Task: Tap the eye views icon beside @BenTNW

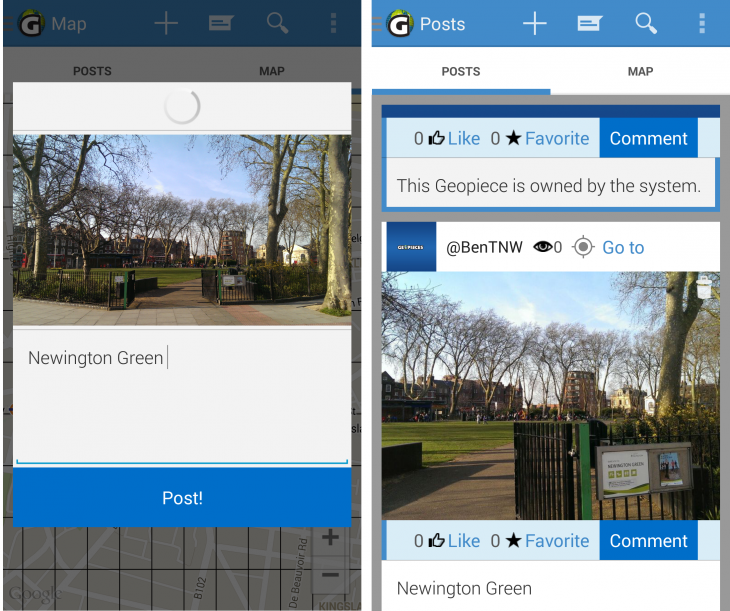Action: click(542, 247)
